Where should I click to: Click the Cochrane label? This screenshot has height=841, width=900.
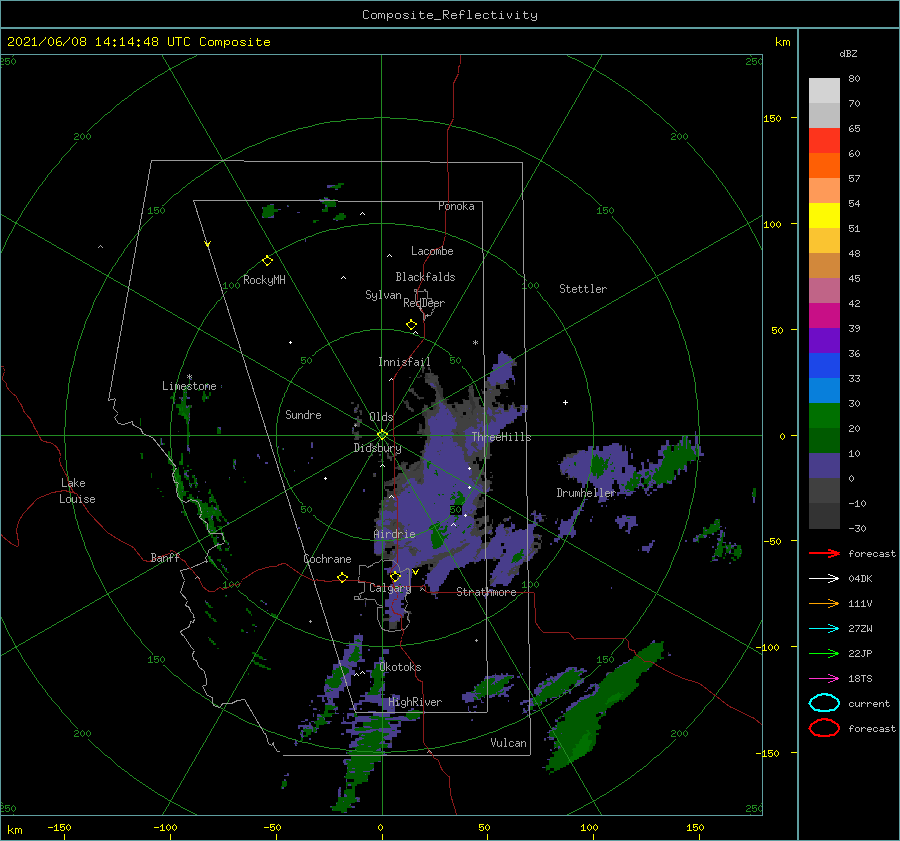(327, 559)
